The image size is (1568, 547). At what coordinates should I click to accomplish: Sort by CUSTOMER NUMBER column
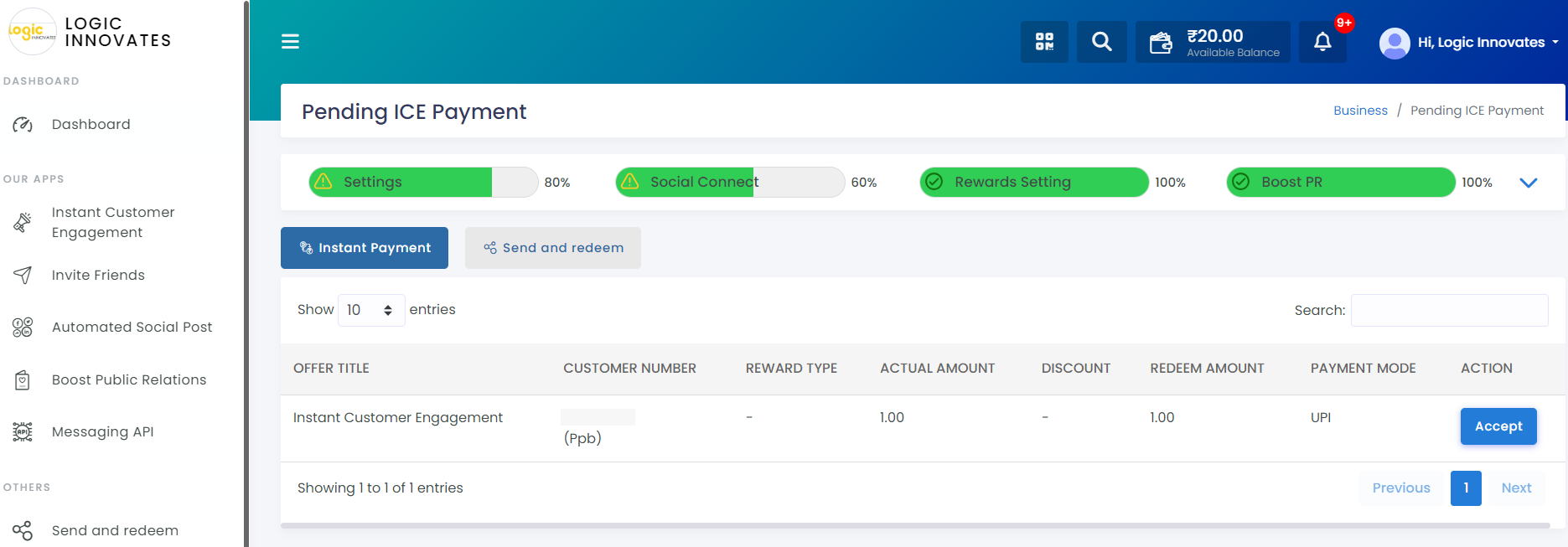coord(629,369)
